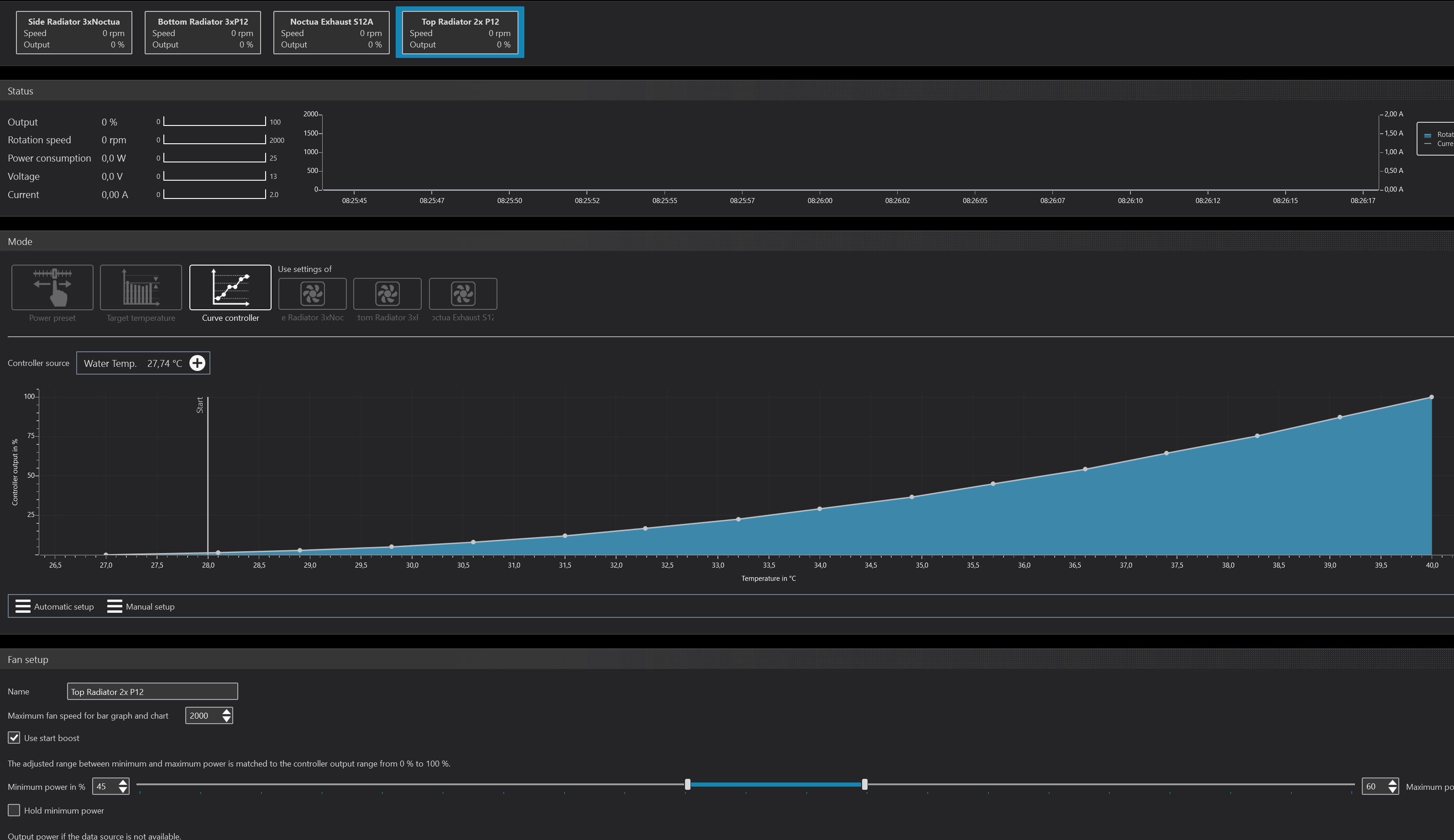Switch to Side Radiator 3xNoctua fan tab
The height and width of the screenshot is (840, 1454).
tap(74, 32)
